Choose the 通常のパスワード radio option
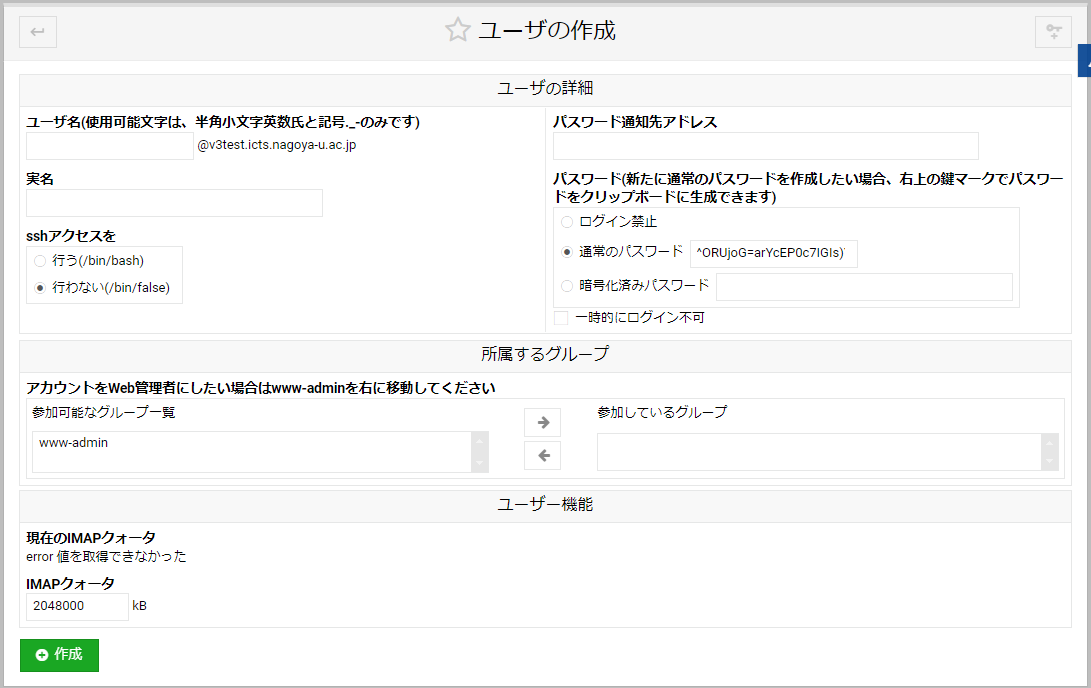Image resolution: width=1091 pixels, height=688 pixels. coord(567,252)
